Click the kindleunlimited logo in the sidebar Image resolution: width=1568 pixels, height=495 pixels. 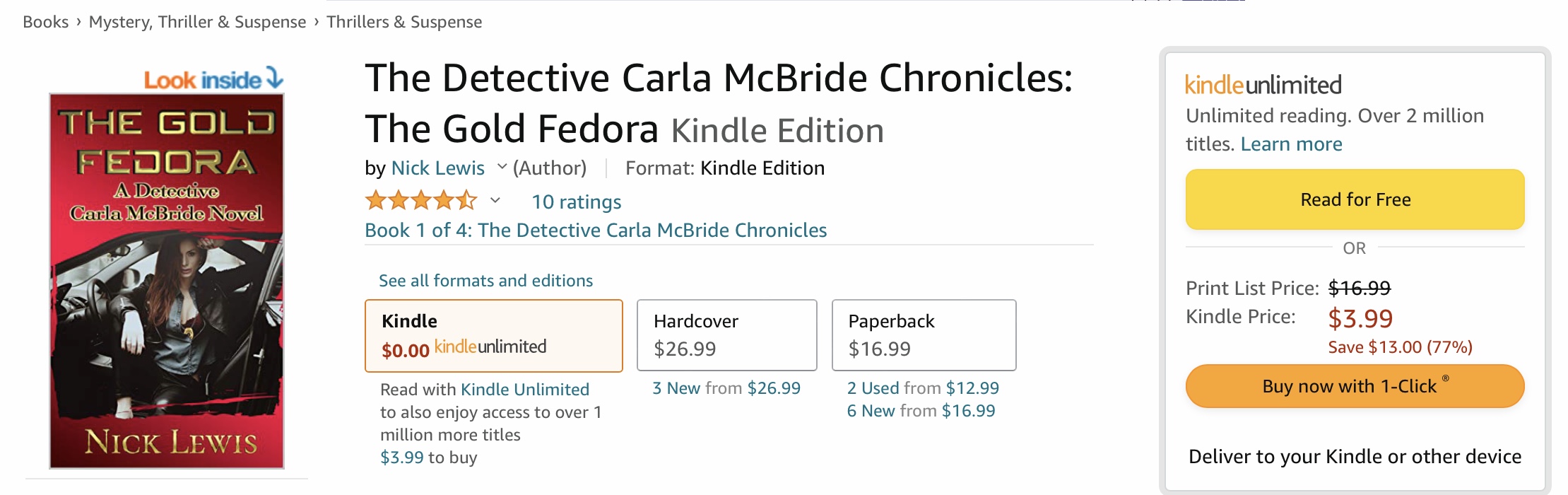point(1263,85)
